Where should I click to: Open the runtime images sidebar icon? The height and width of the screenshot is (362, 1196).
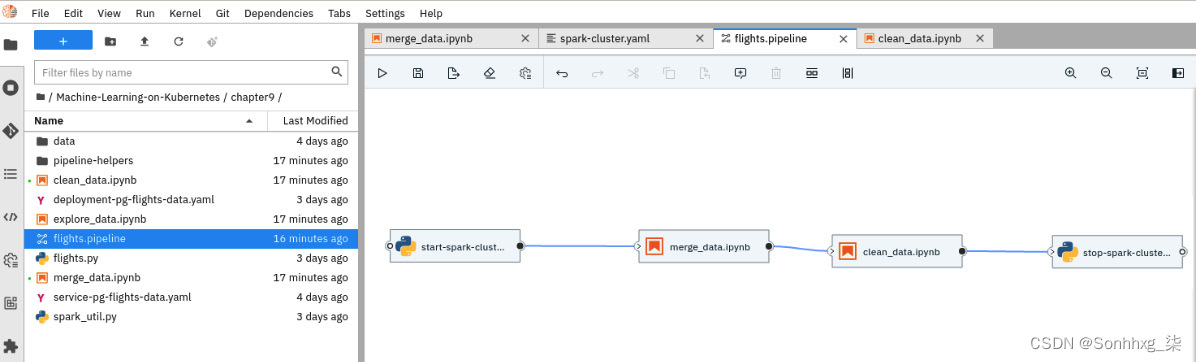(x=11, y=303)
